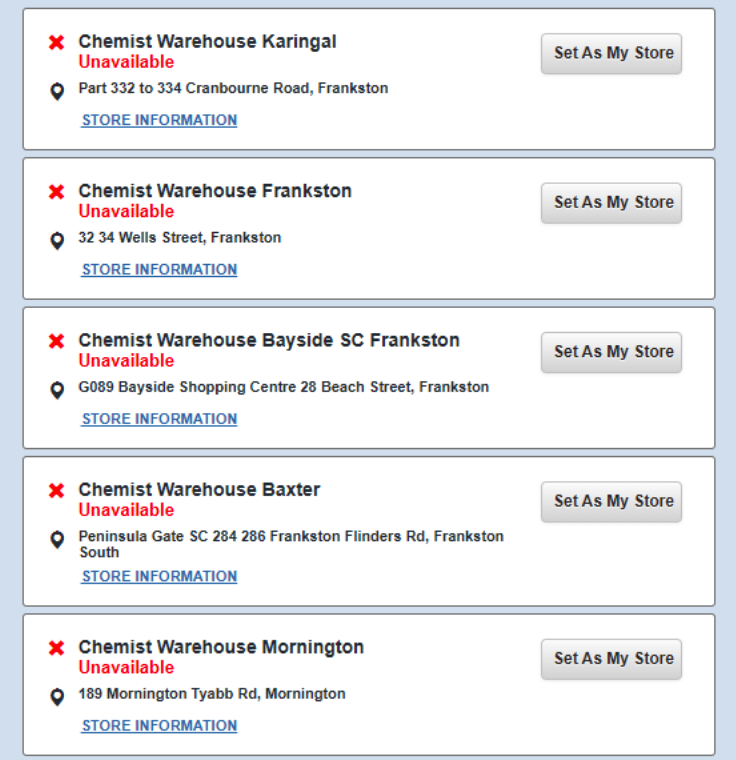Click the map pin beside Mornington Tyabb Rd address

(57, 696)
